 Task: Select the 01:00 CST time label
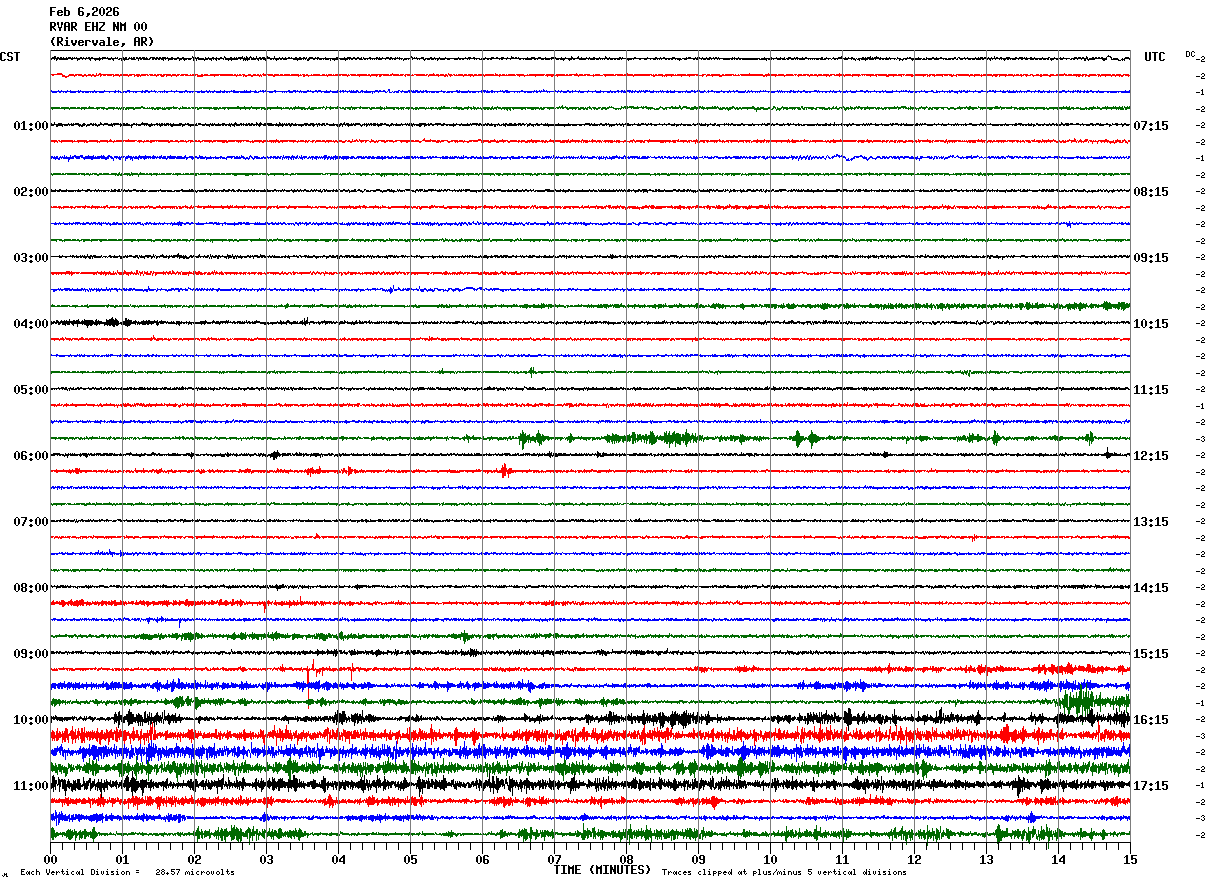tap(31, 126)
